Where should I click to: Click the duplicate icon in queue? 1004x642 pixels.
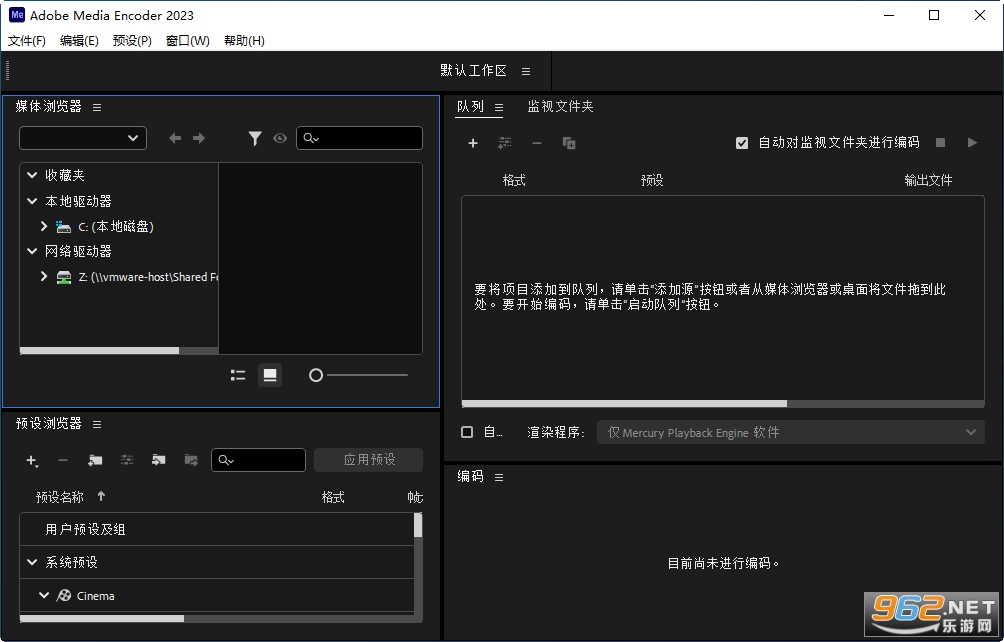pyautogui.click(x=569, y=143)
